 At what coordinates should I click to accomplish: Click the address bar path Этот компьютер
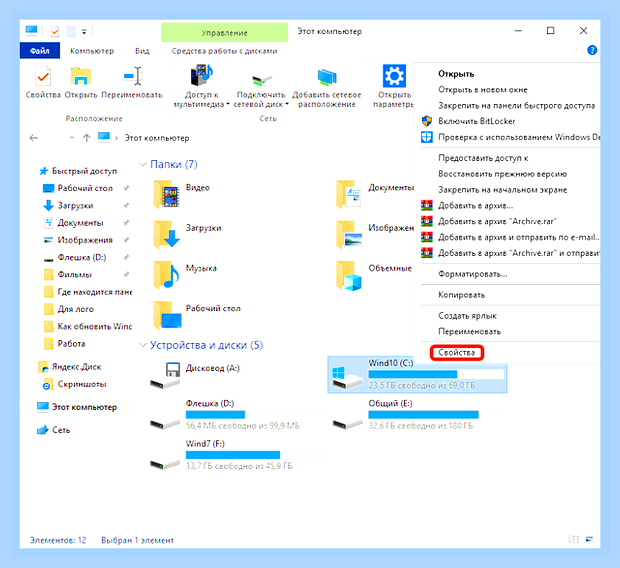click(157, 138)
